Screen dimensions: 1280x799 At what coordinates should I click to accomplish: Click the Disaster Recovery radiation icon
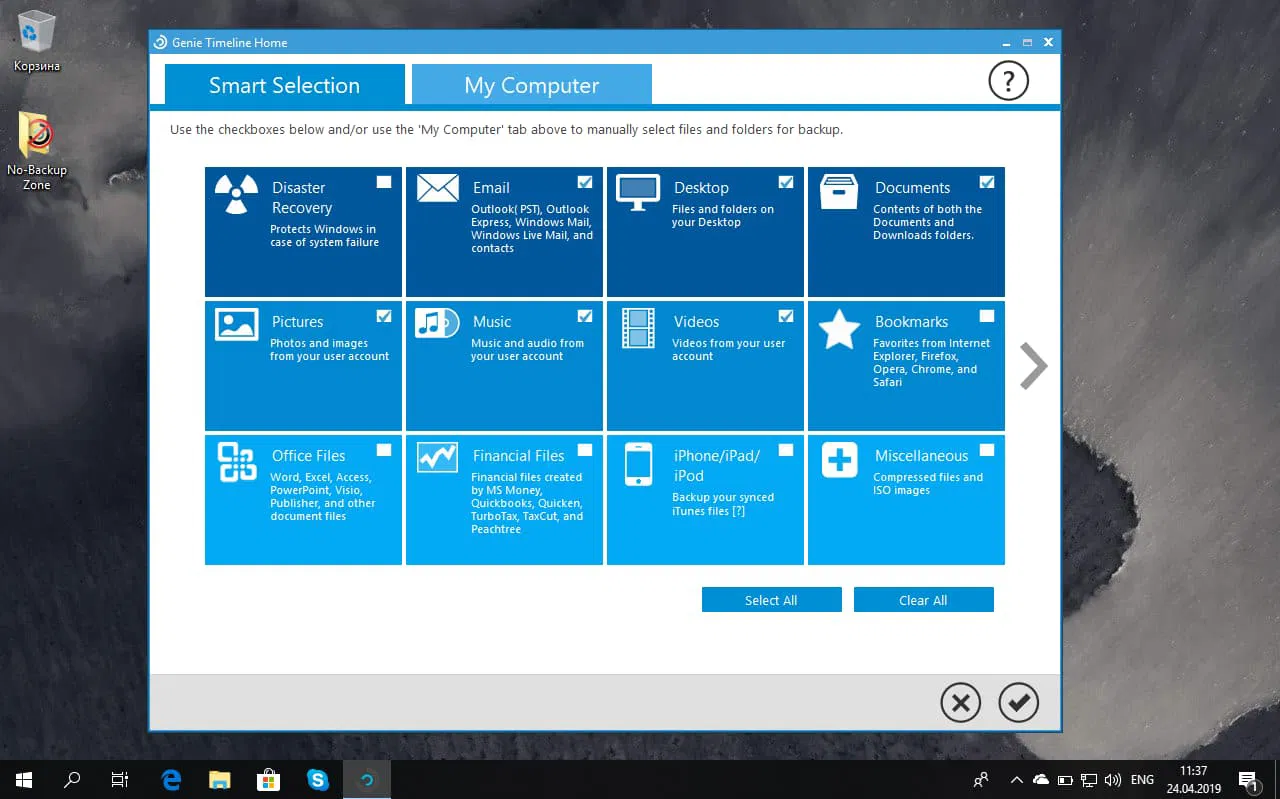click(x=237, y=194)
